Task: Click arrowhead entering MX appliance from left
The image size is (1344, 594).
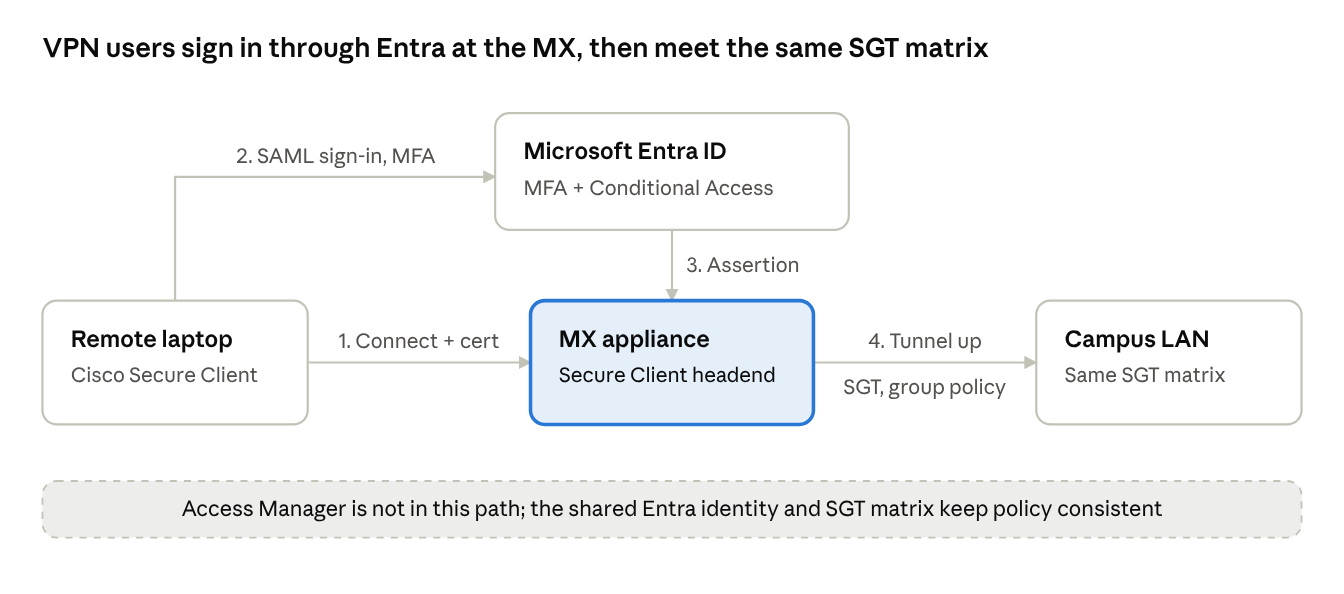Action: [523, 364]
